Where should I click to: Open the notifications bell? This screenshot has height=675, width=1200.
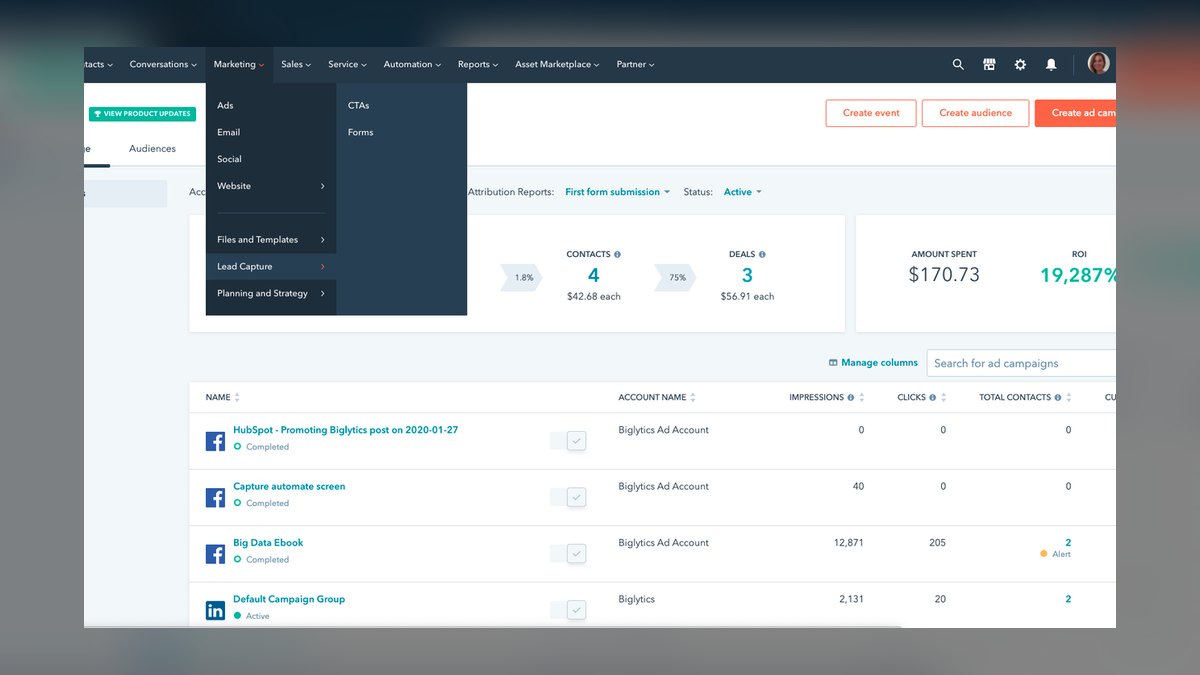1051,64
